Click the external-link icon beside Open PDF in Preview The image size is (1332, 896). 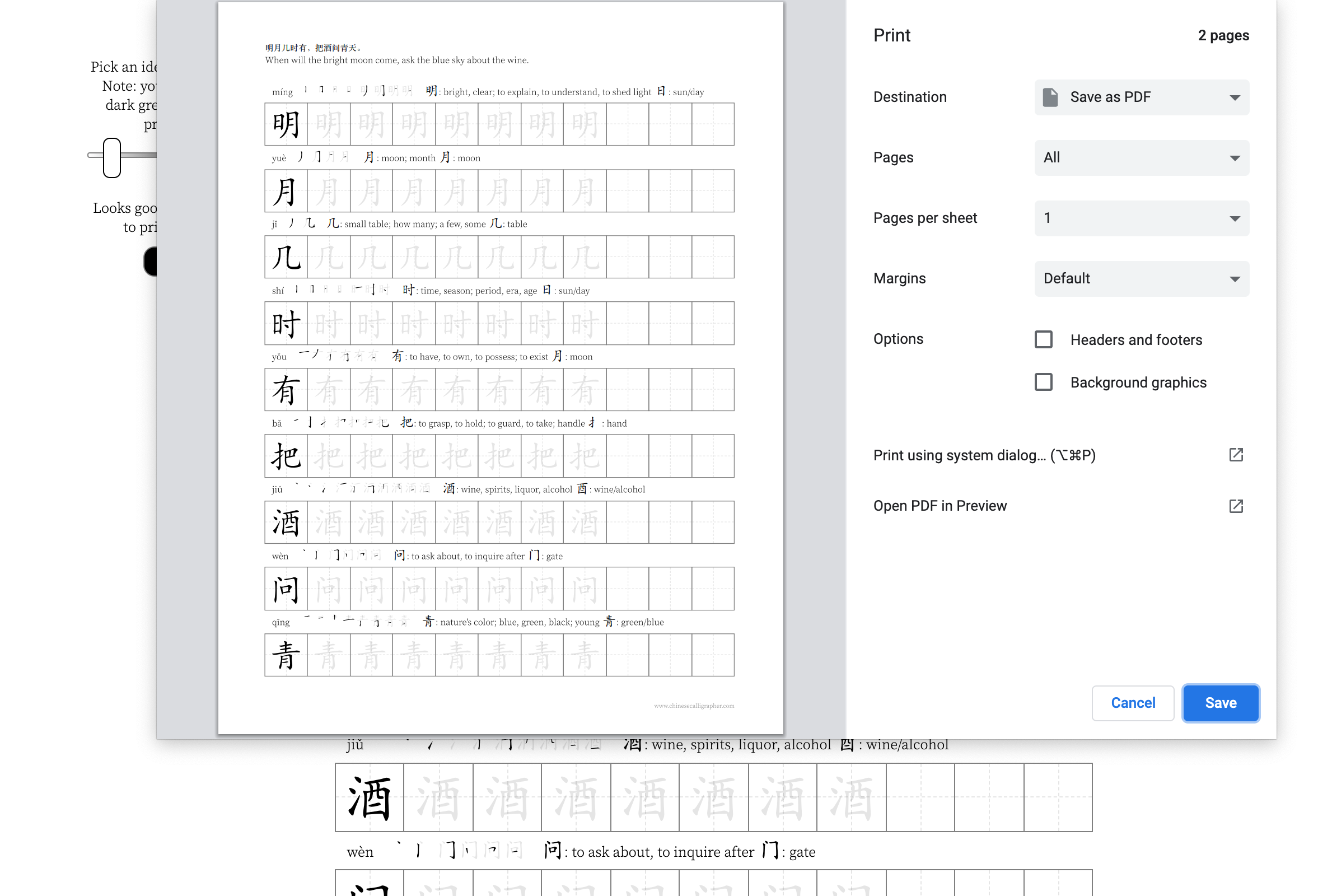click(1236, 506)
